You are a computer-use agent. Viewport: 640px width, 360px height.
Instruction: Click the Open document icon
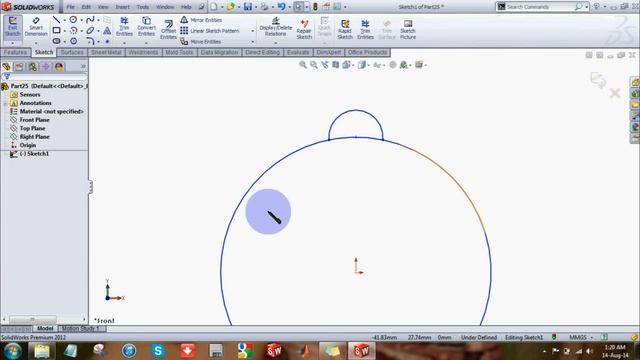231,7
